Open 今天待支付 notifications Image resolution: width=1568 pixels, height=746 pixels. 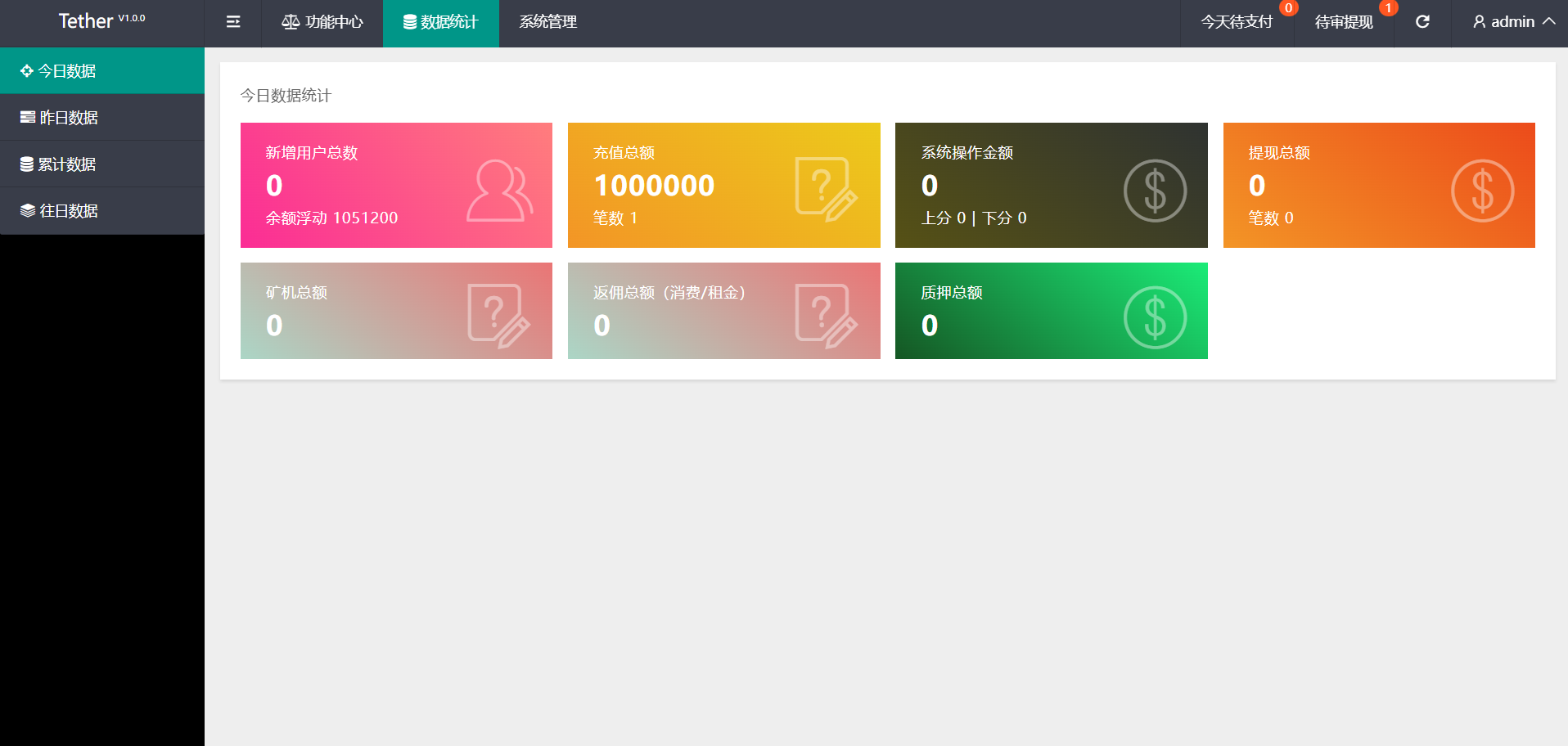1237,22
